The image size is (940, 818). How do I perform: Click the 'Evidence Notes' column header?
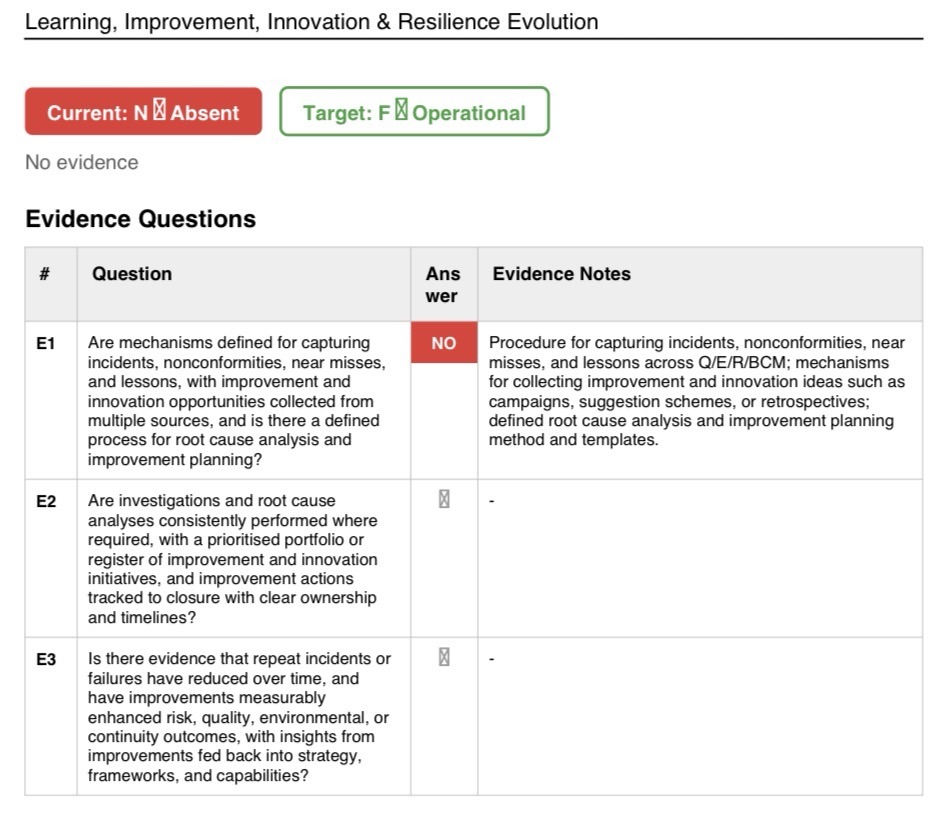[561, 274]
